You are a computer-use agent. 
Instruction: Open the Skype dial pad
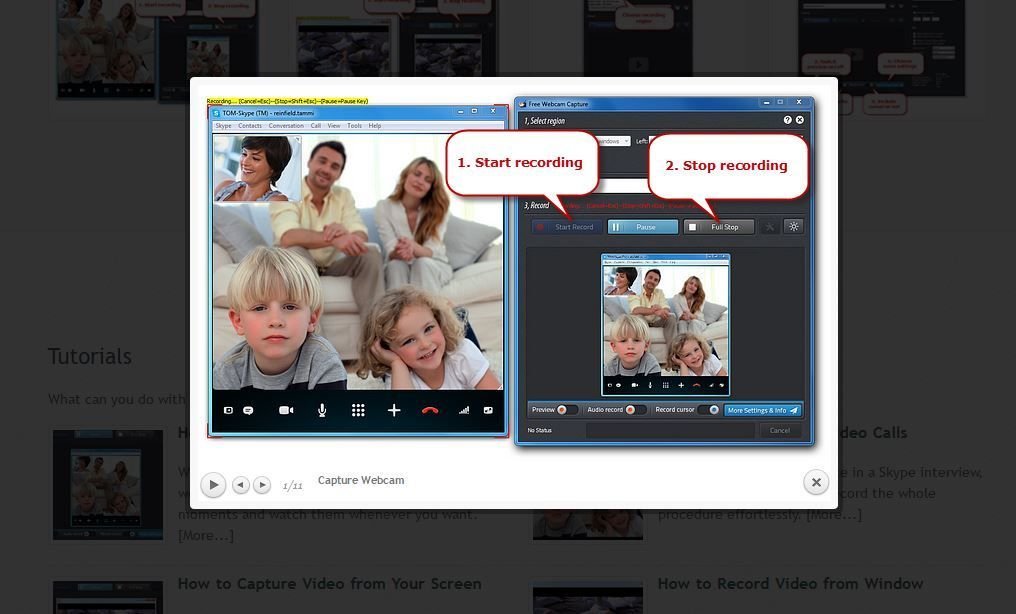[358, 410]
